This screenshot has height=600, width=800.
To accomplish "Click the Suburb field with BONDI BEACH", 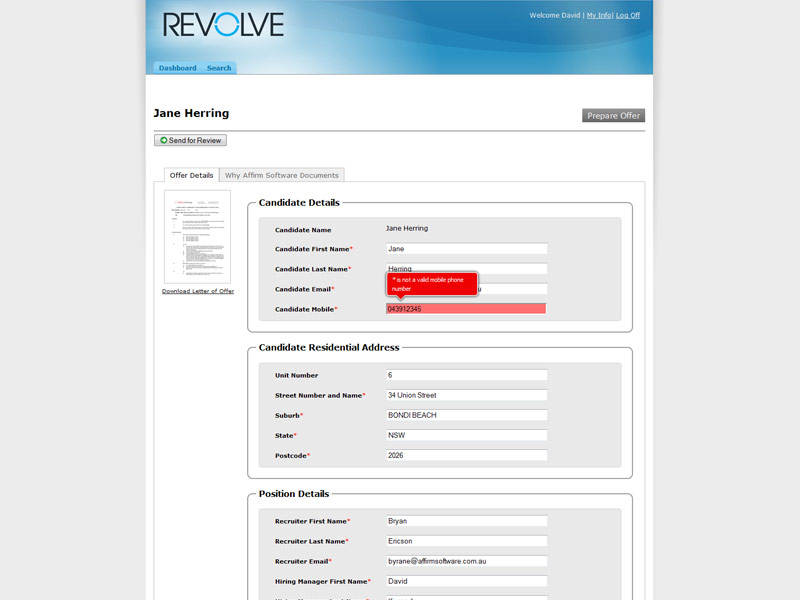I will 466,415.
